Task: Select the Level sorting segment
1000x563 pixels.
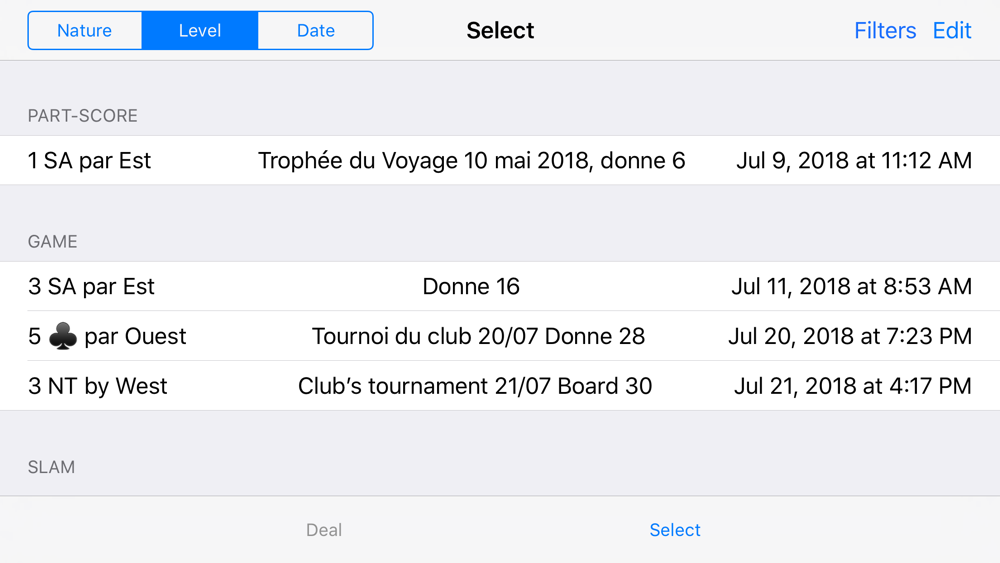Action: [x=200, y=31]
